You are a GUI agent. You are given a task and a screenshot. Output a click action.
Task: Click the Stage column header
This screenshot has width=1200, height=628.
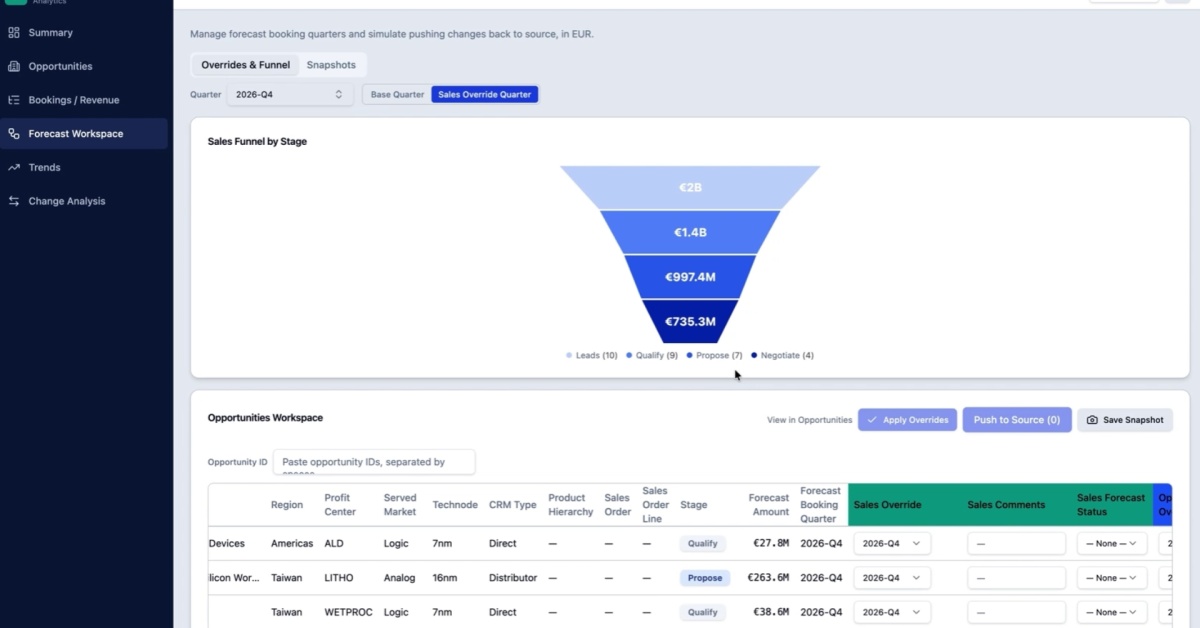tap(693, 505)
